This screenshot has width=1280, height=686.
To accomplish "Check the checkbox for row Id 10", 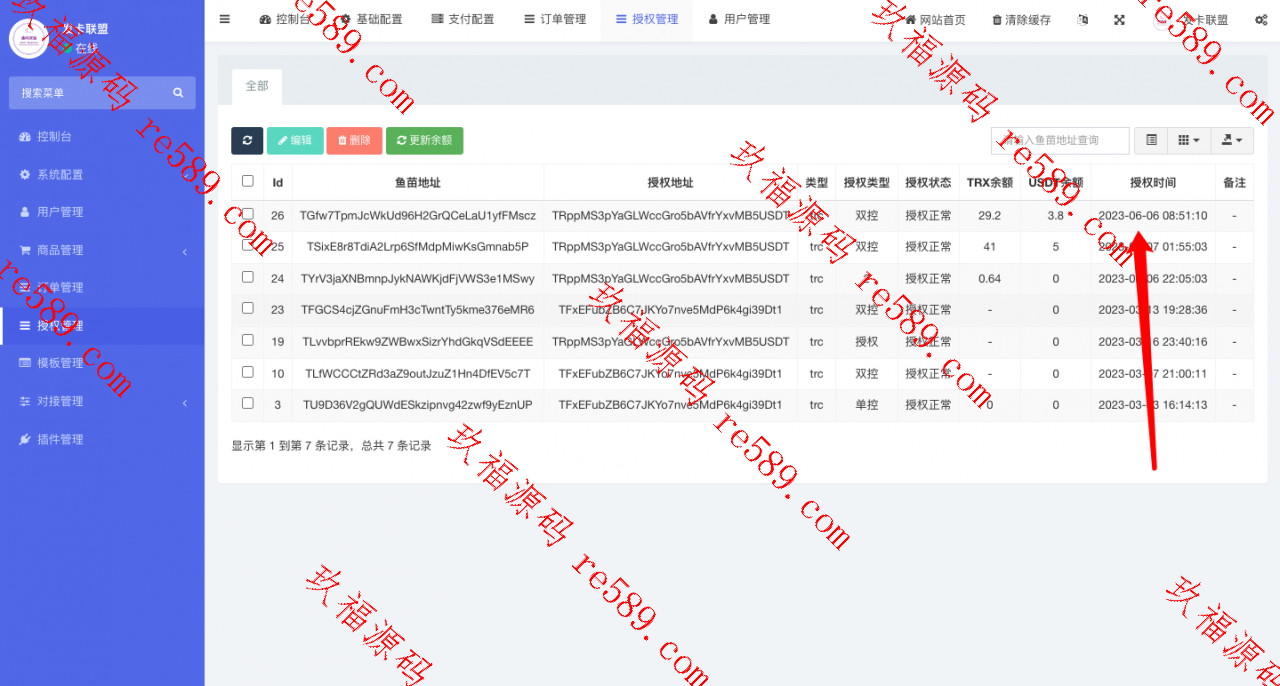I will click(x=248, y=372).
